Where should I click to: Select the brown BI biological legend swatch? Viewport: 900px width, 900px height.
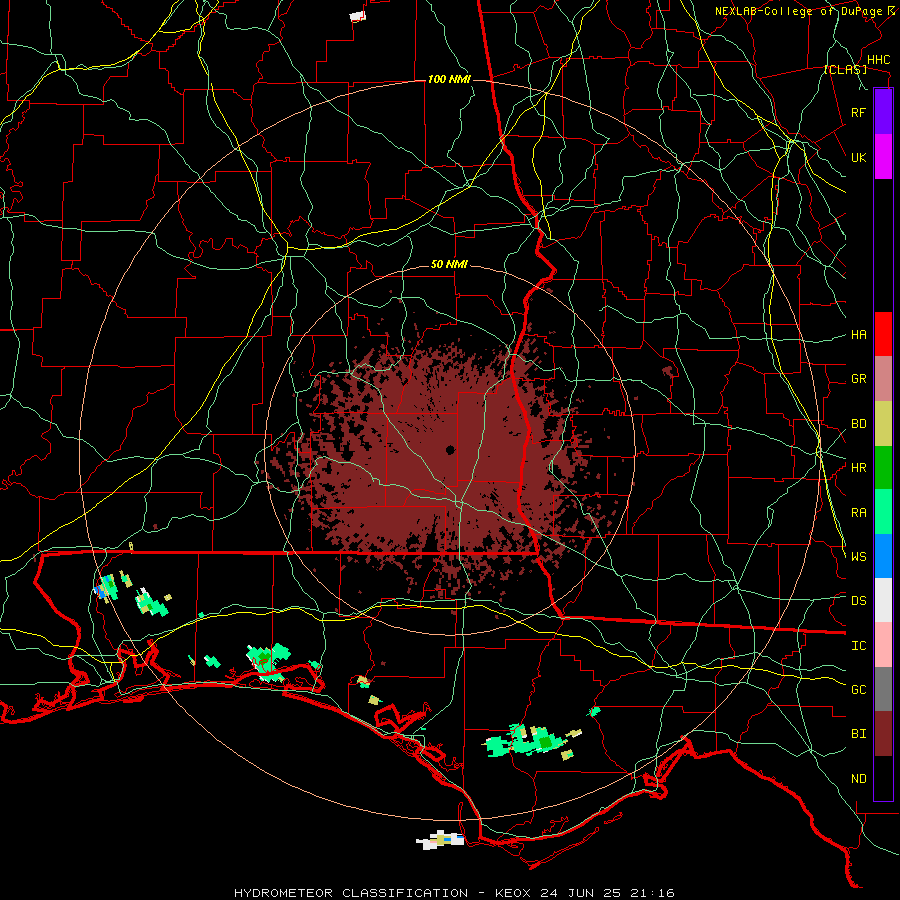(x=883, y=734)
